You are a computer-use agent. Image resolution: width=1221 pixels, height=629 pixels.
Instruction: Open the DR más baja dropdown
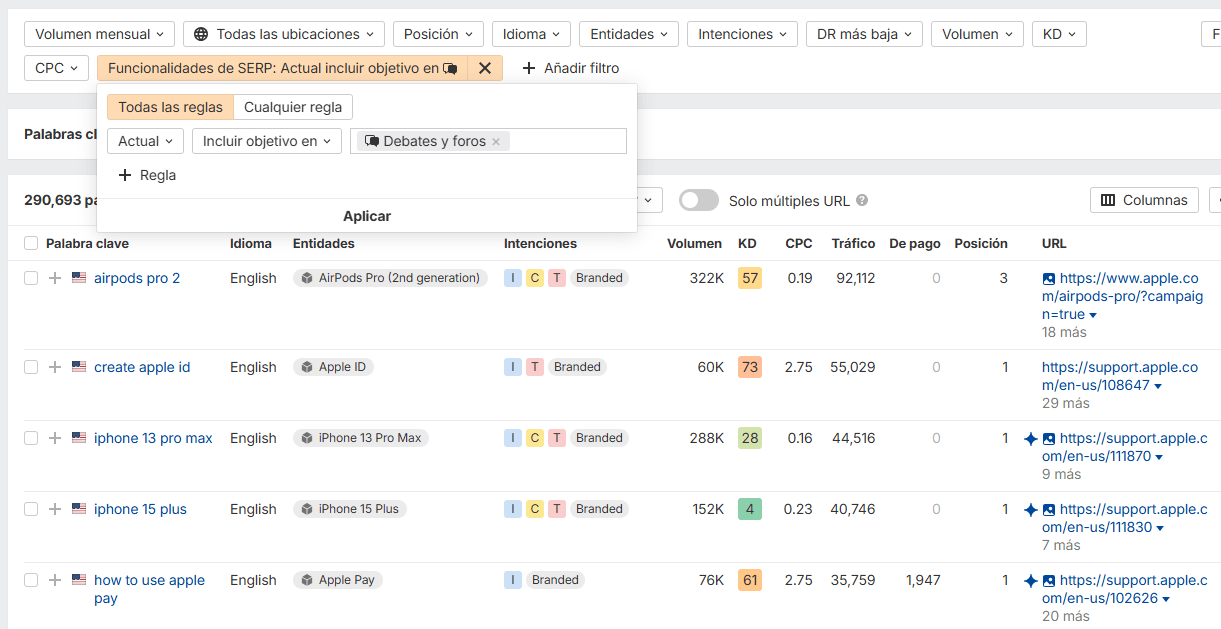[864, 34]
